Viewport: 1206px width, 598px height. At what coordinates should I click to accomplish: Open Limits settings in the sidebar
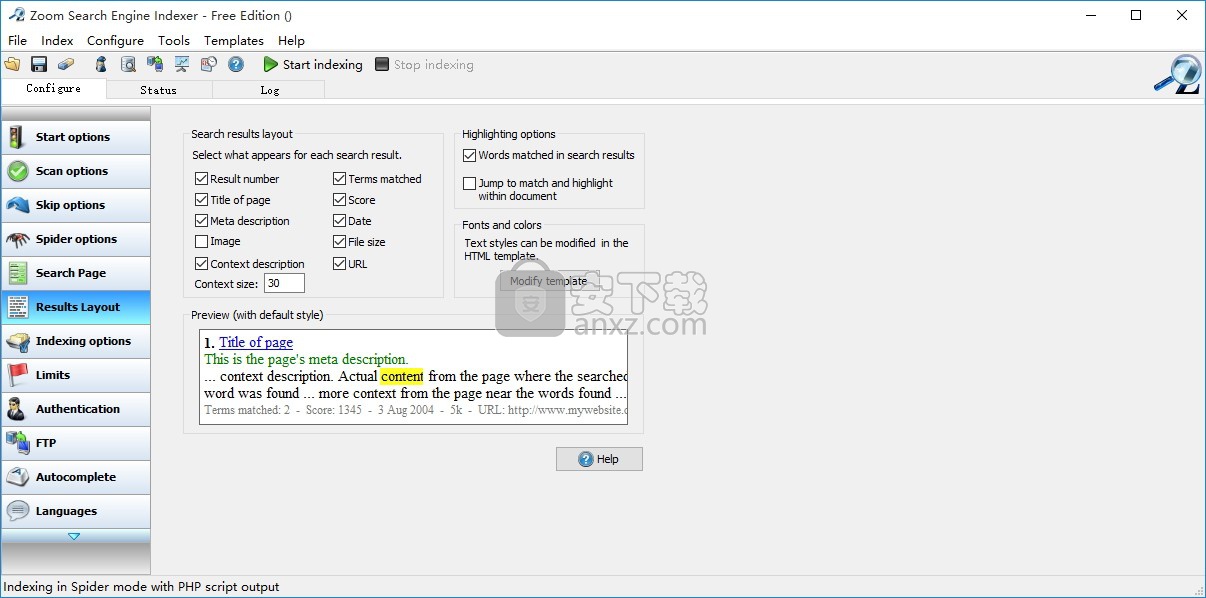76,375
